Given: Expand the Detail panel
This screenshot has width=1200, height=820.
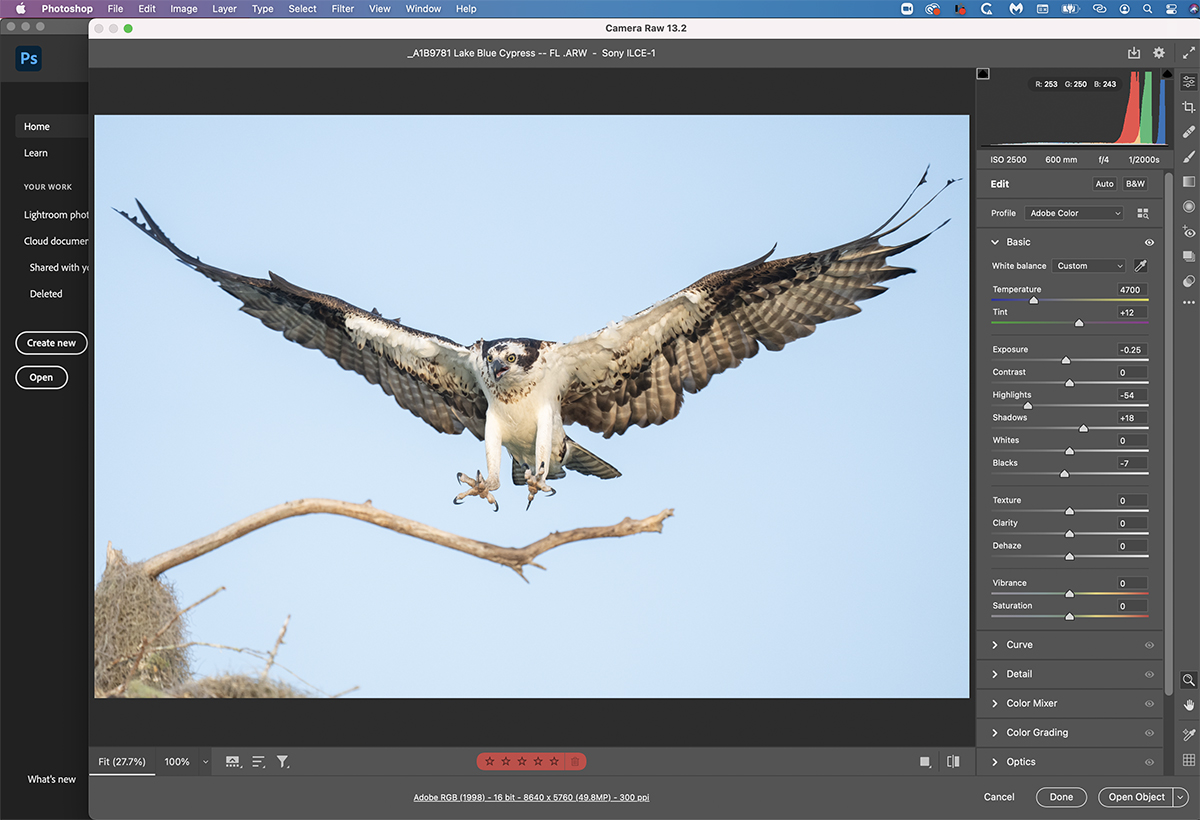Looking at the screenshot, I should tap(995, 674).
